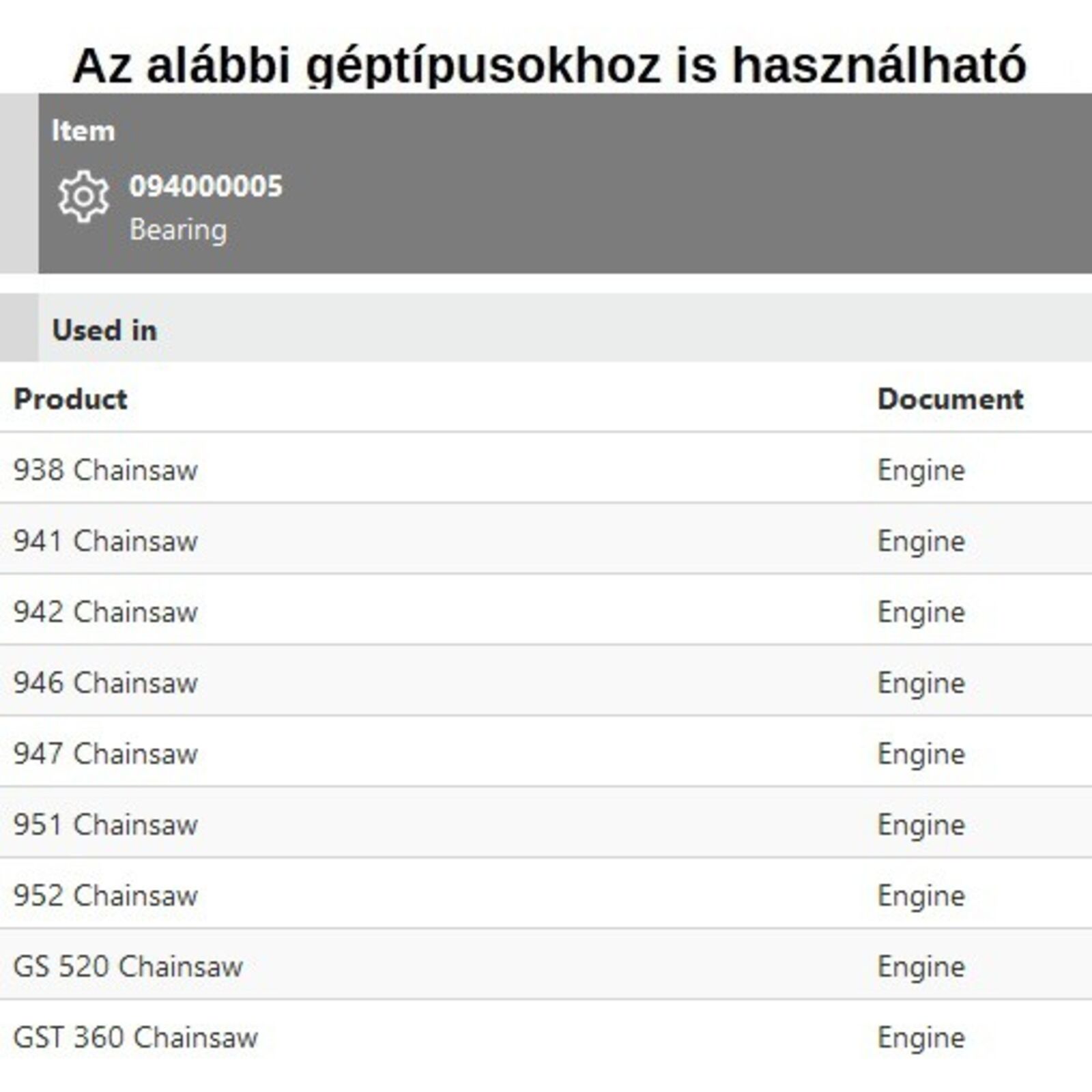Sort by Product column header
The width and height of the screenshot is (1092, 1092).
tap(70, 399)
